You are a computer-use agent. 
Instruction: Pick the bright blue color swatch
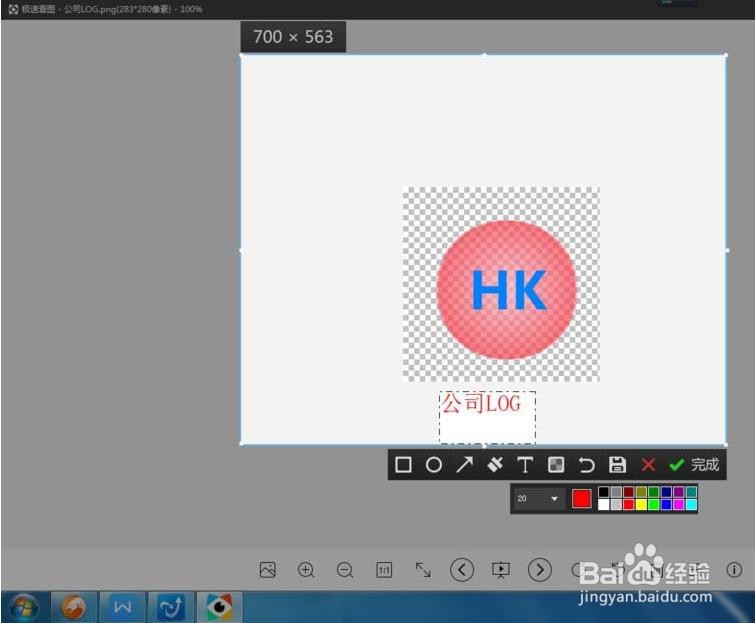tap(666, 505)
